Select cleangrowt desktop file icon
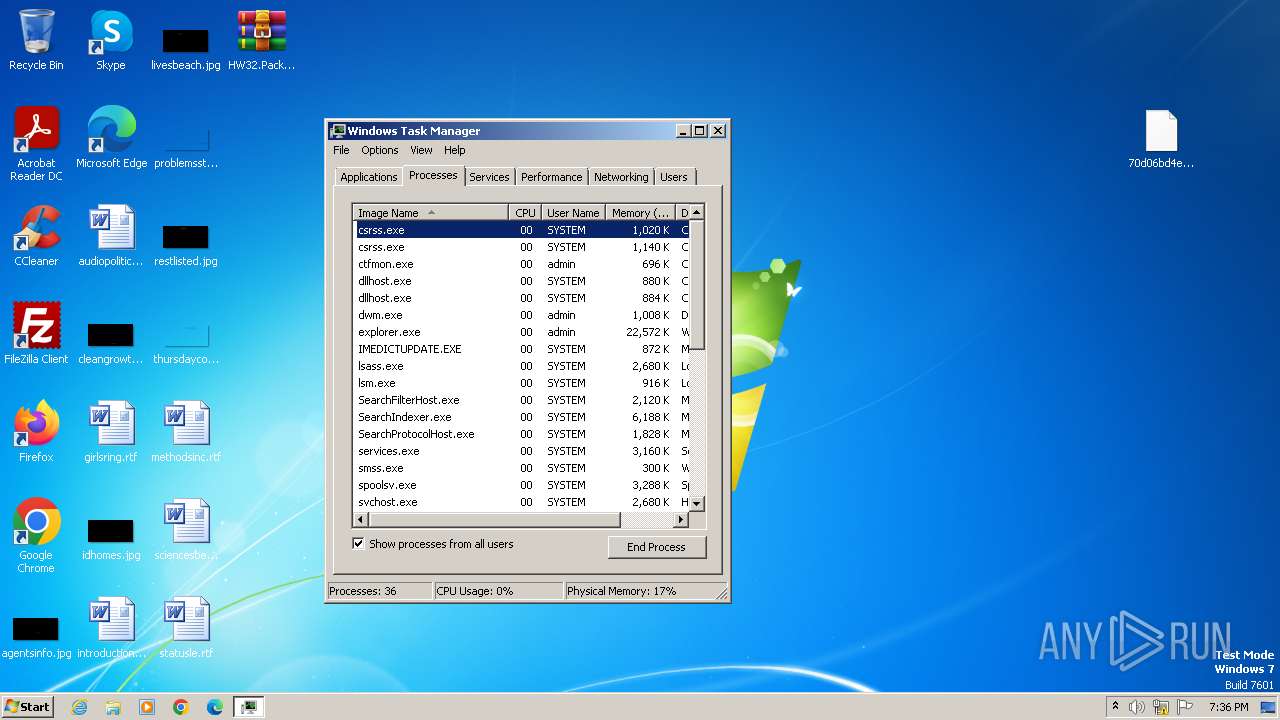Screen dimensions: 1280x720 click(111, 341)
